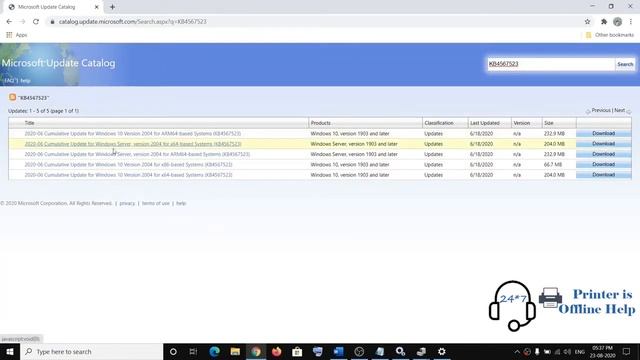The width and height of the screenshot is (640, 360).
Task: Click the ENG language indicator
Action: click(x=580, y=352)
